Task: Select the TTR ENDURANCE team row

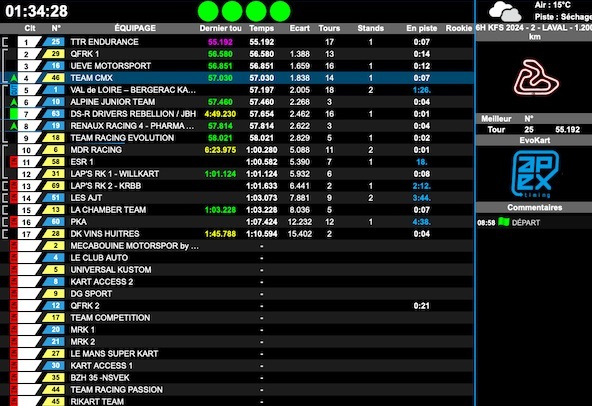Action: coord(237,42)
